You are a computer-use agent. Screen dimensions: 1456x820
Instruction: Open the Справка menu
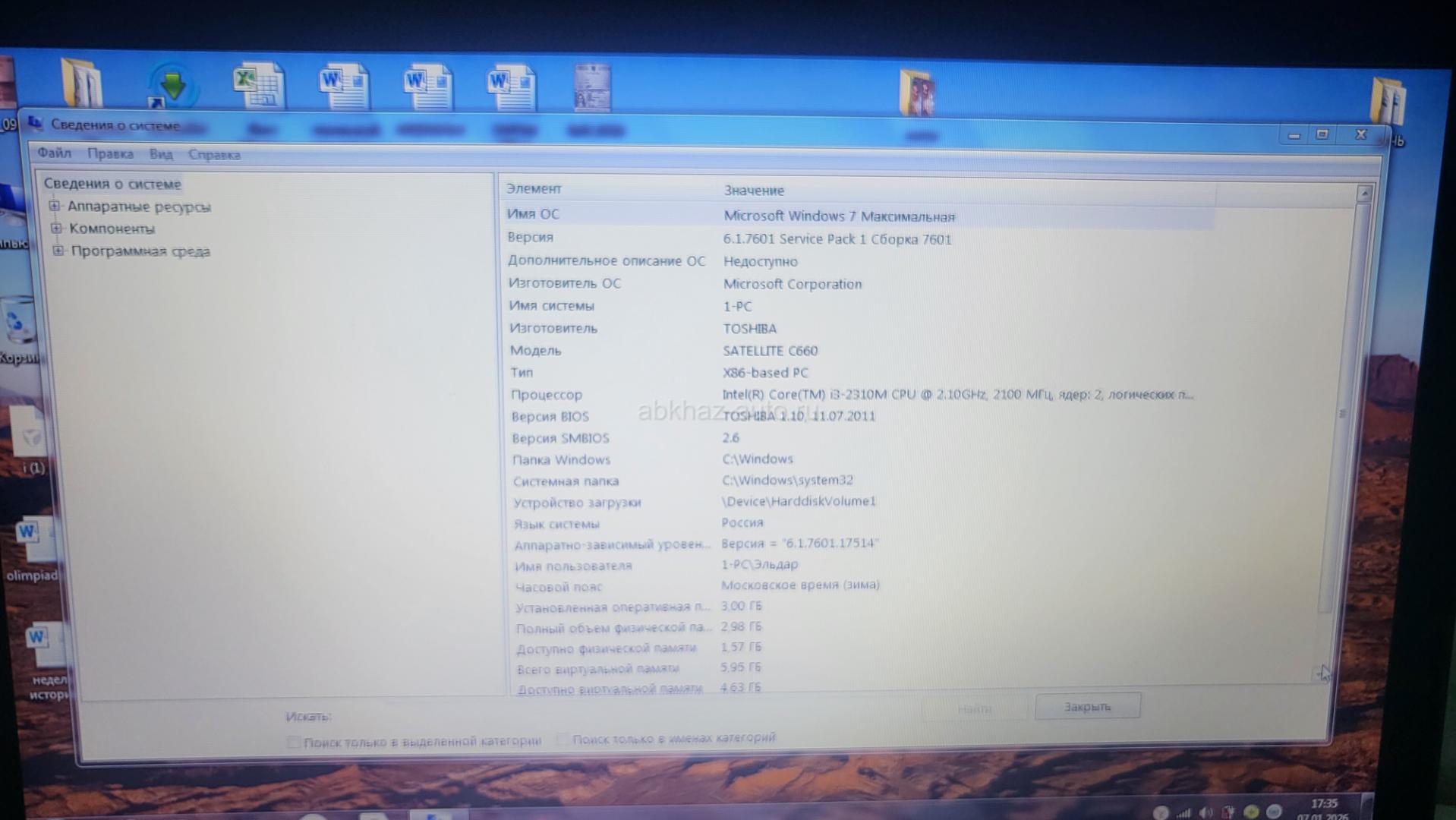[214, 155]
